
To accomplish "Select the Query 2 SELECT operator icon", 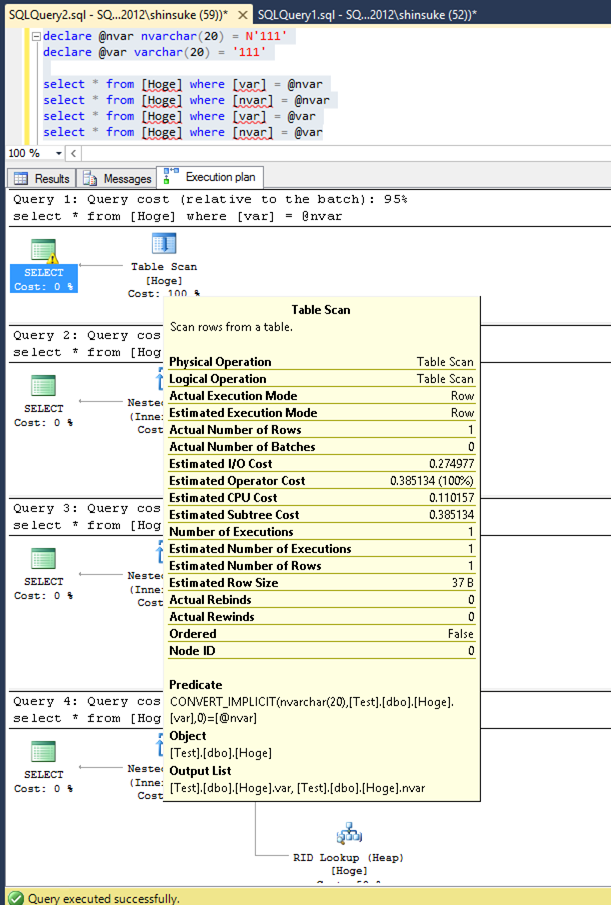I will 43,386.
